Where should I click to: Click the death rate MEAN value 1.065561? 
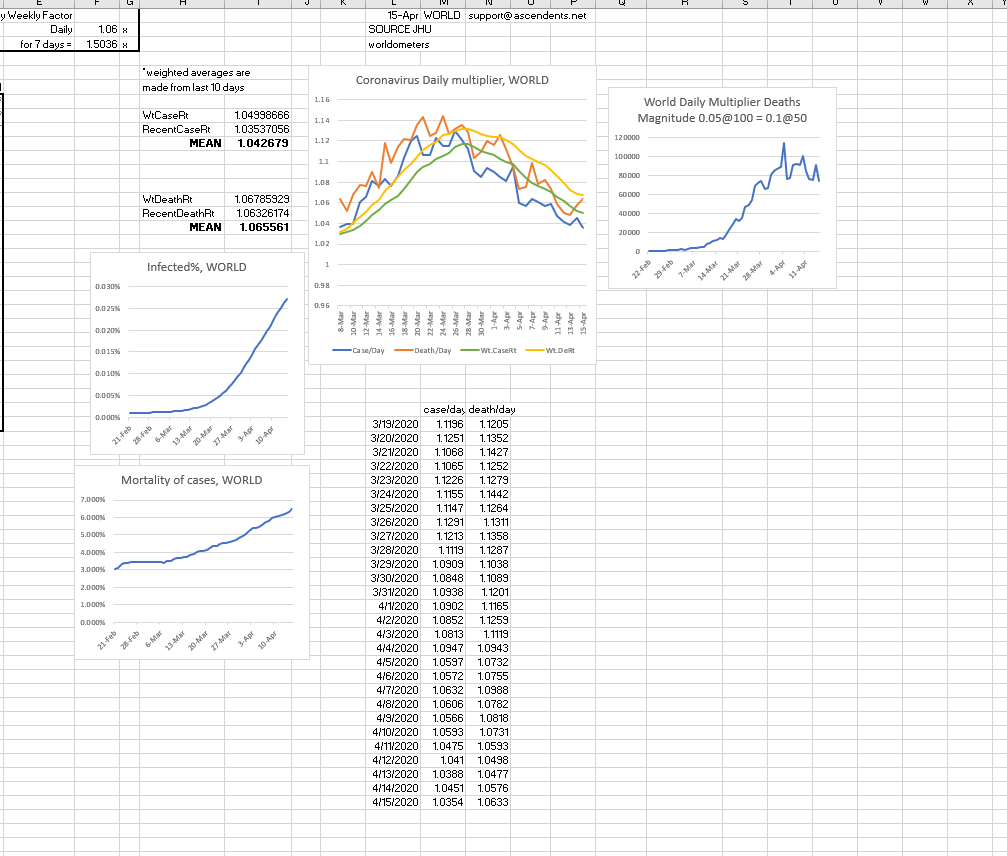(263, 227)
